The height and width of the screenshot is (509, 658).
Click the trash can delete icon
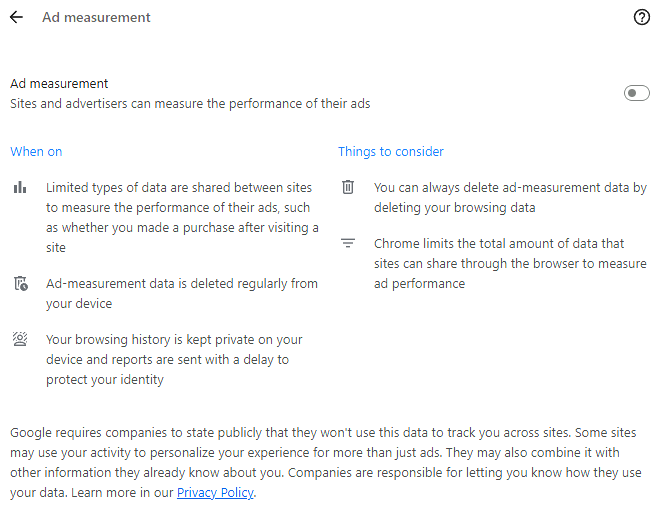click(x=348, y=187)
